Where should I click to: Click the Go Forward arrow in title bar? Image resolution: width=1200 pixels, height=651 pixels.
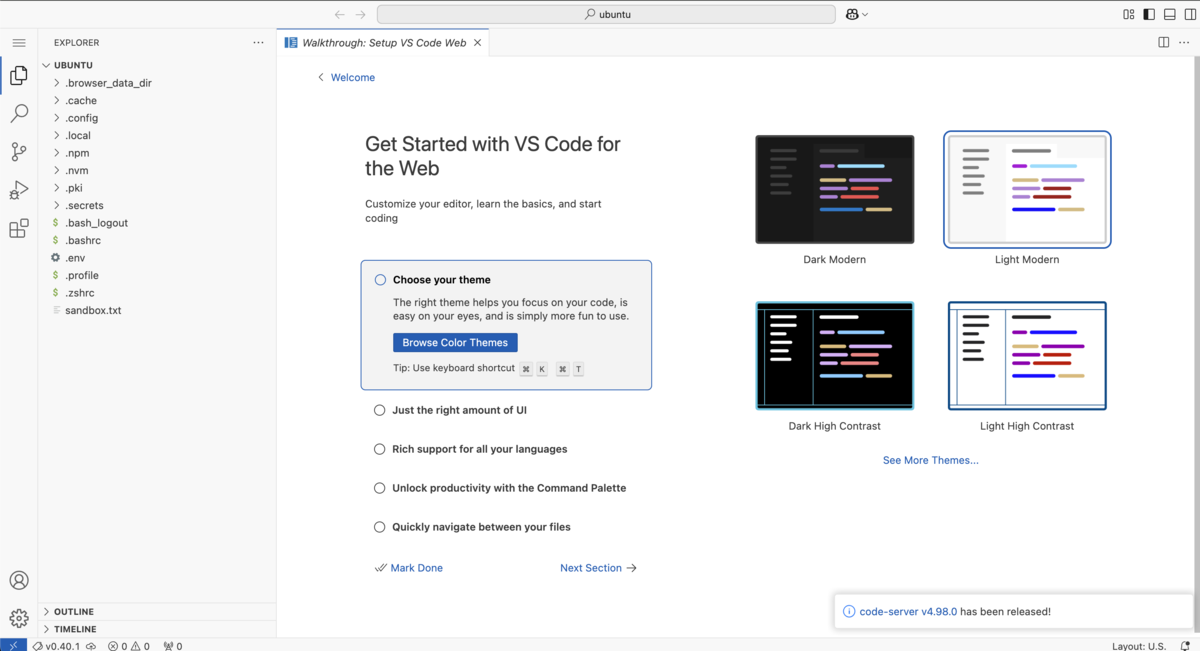pos(361,15)
